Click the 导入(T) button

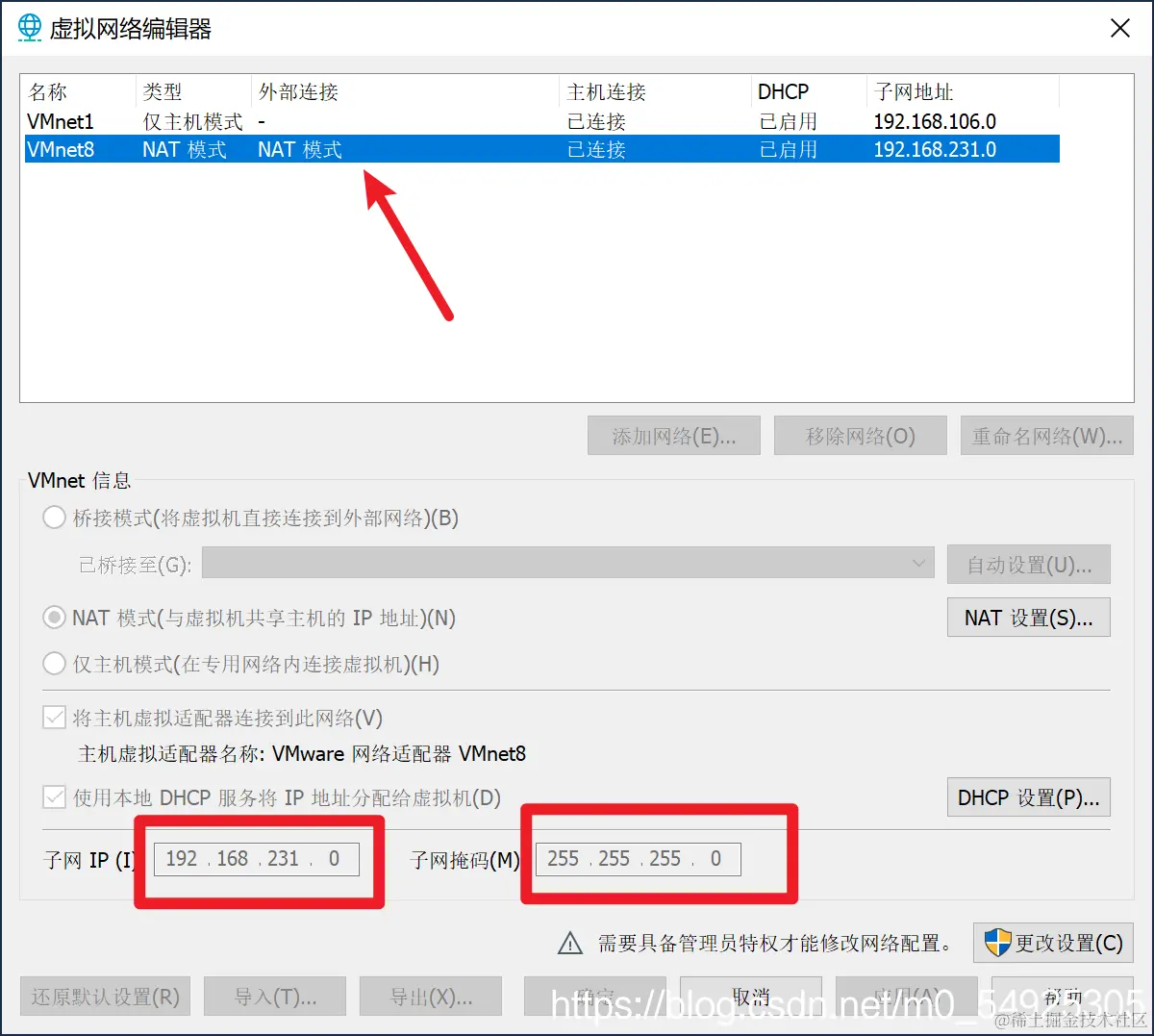click(x=275, y=997)
